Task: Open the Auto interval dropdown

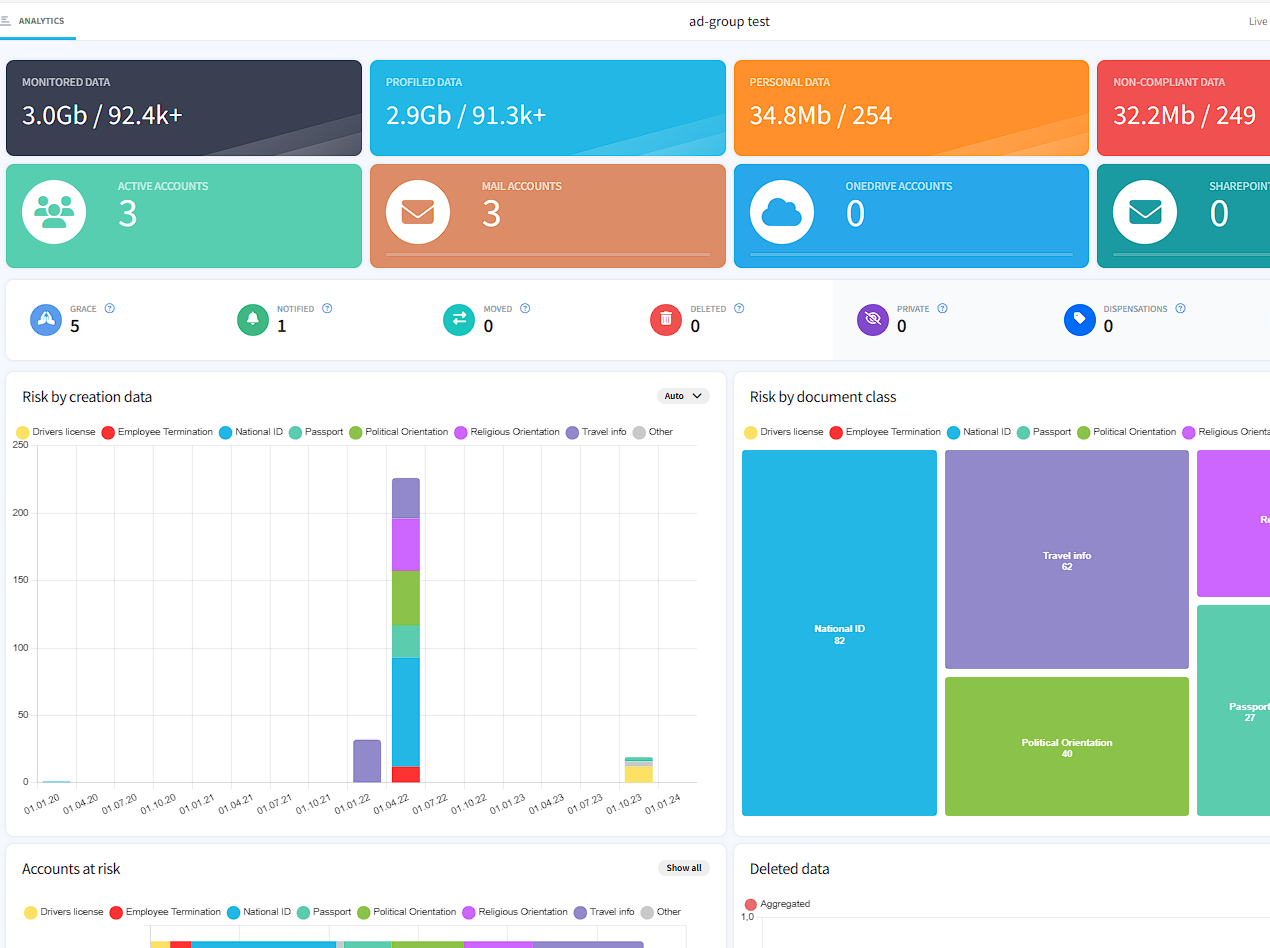Action: click(x=683, y=396)
